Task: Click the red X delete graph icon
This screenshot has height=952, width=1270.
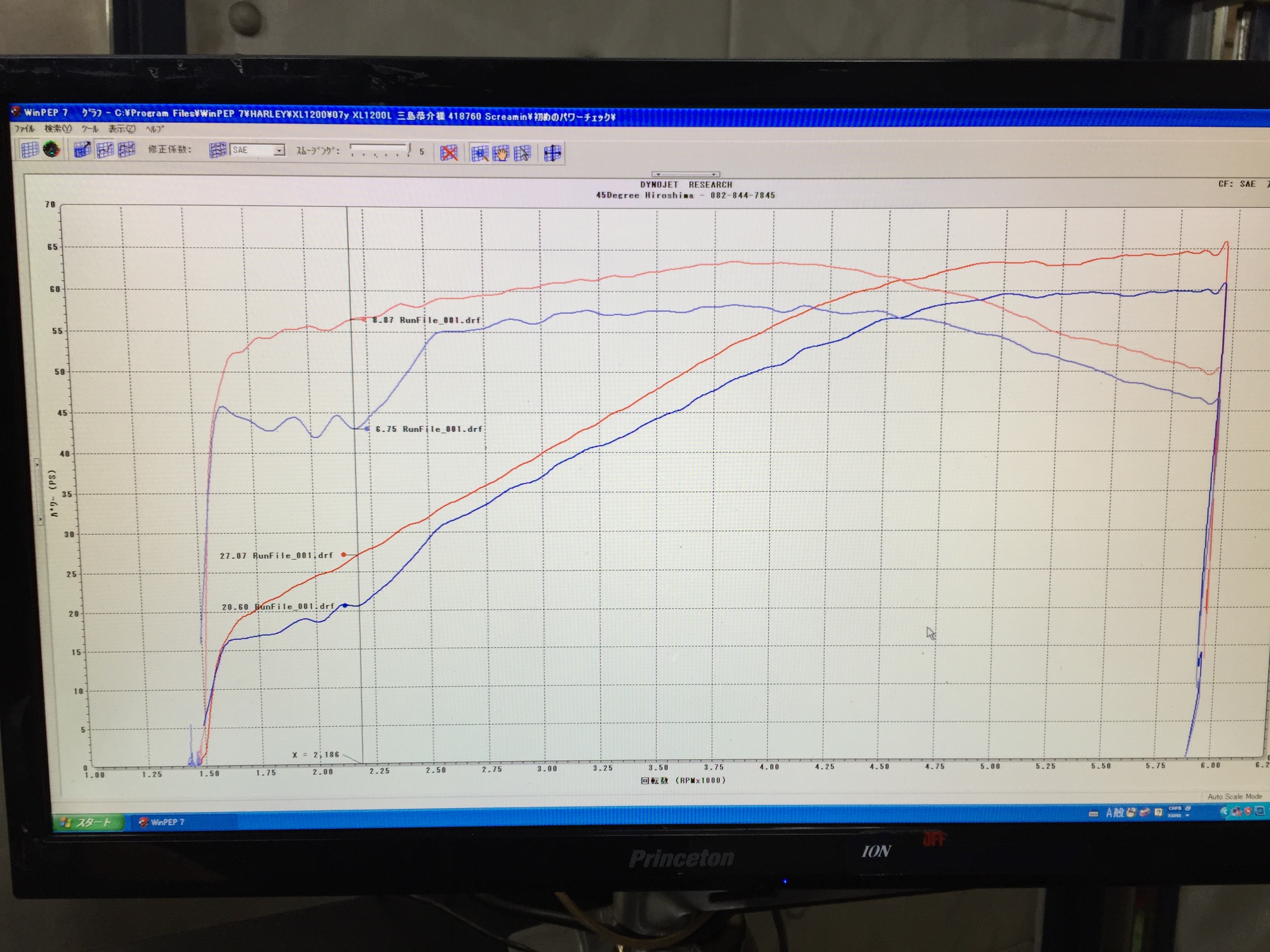Action: [448, 153]
